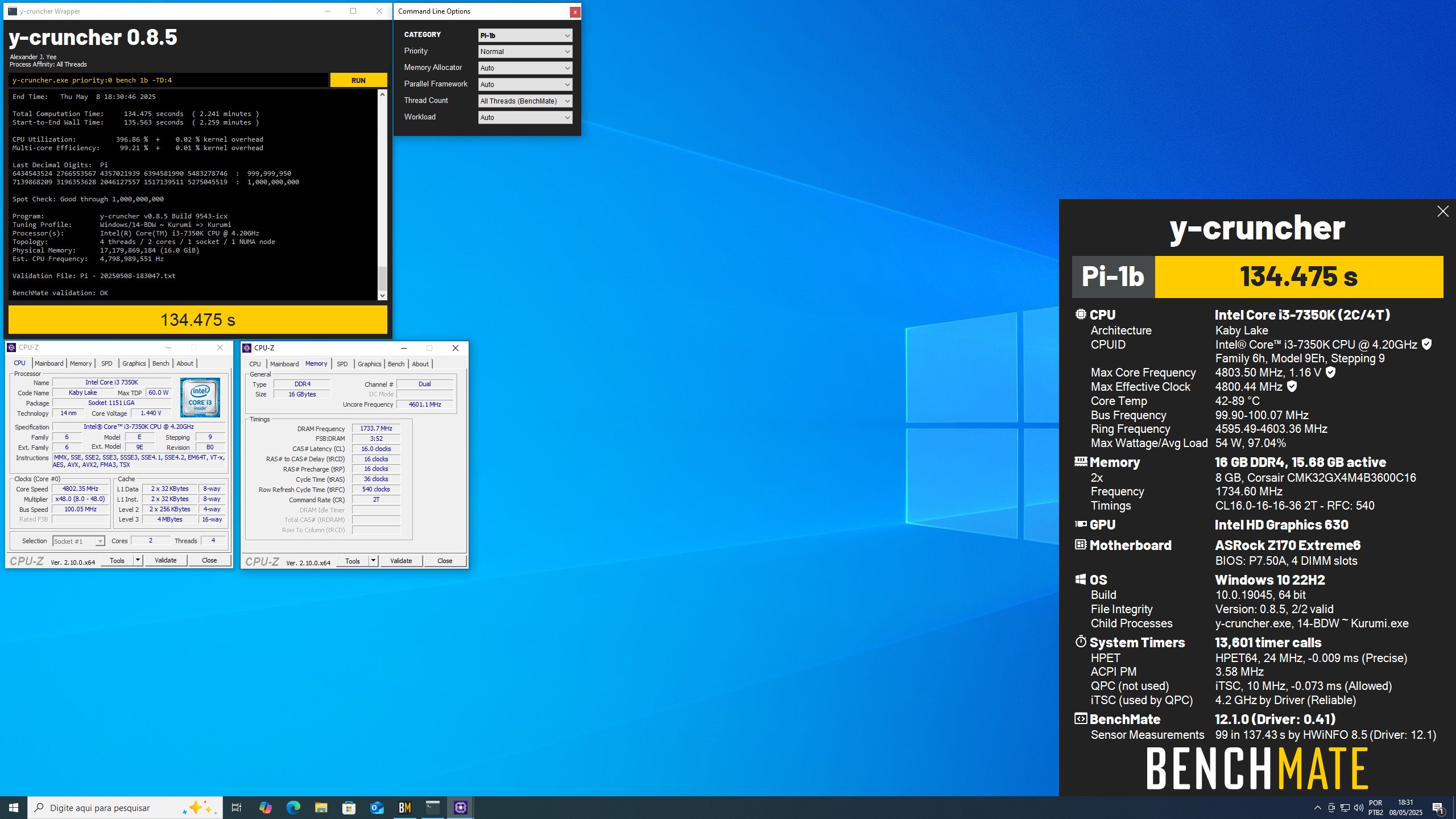The width and height of the screenshot is (1456, 819).
Task: Click Validate in right CPU-Z window
Action: [401, 561]
